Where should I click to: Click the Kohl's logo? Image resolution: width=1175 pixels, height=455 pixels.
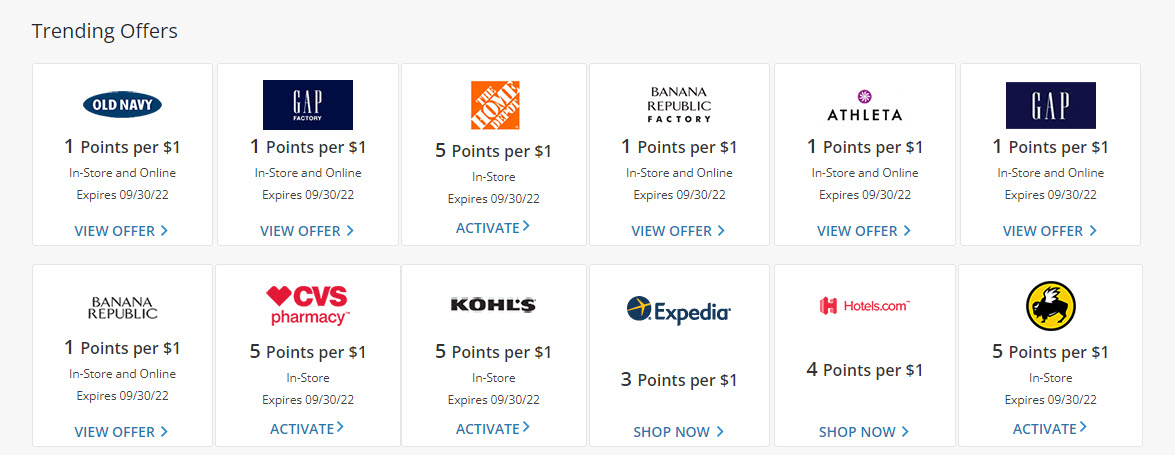[x=493, y=304]
